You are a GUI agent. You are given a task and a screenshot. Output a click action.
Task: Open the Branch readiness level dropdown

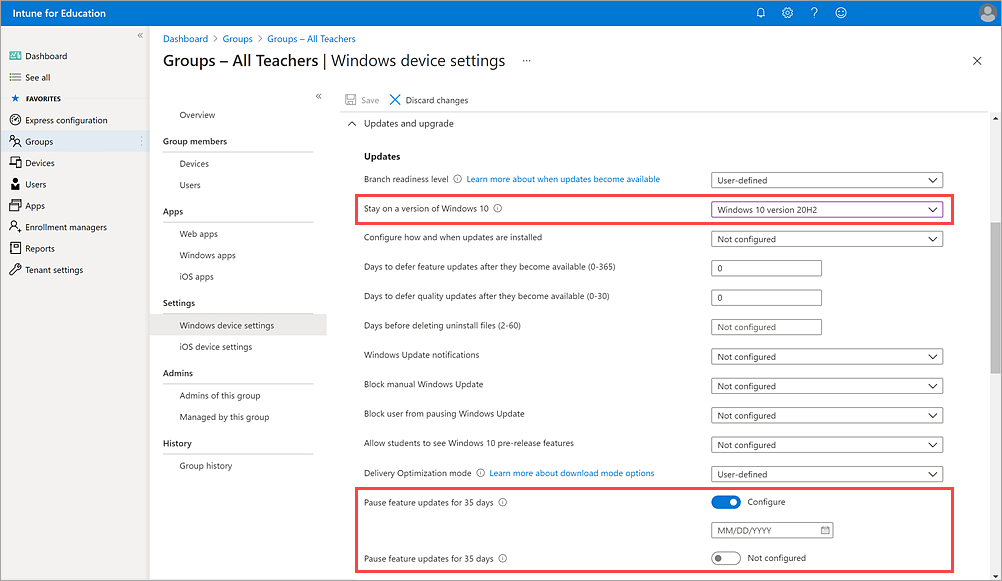(x=827, y=180)
